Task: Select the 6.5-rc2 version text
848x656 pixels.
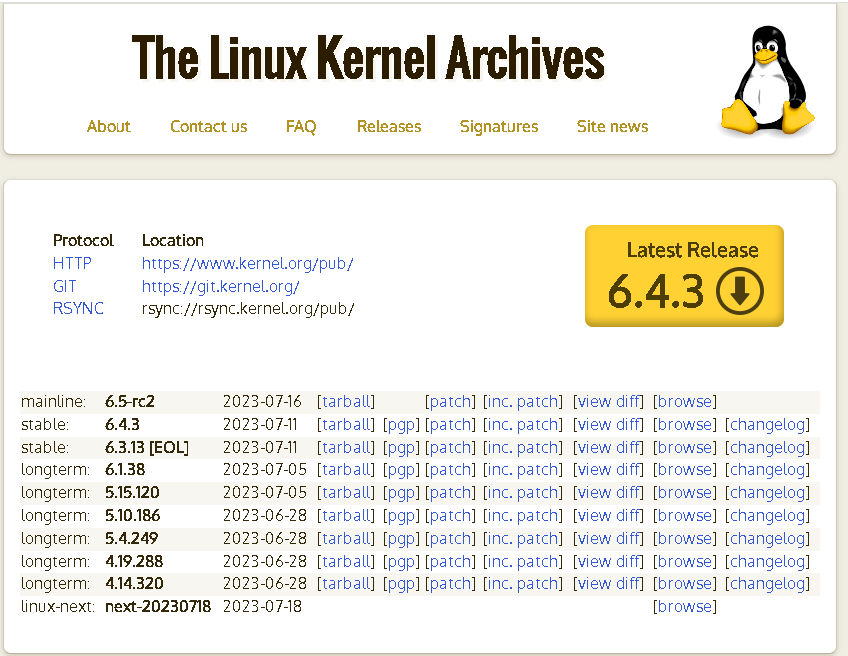Action: pyautogui.click(x=130, y=402)
